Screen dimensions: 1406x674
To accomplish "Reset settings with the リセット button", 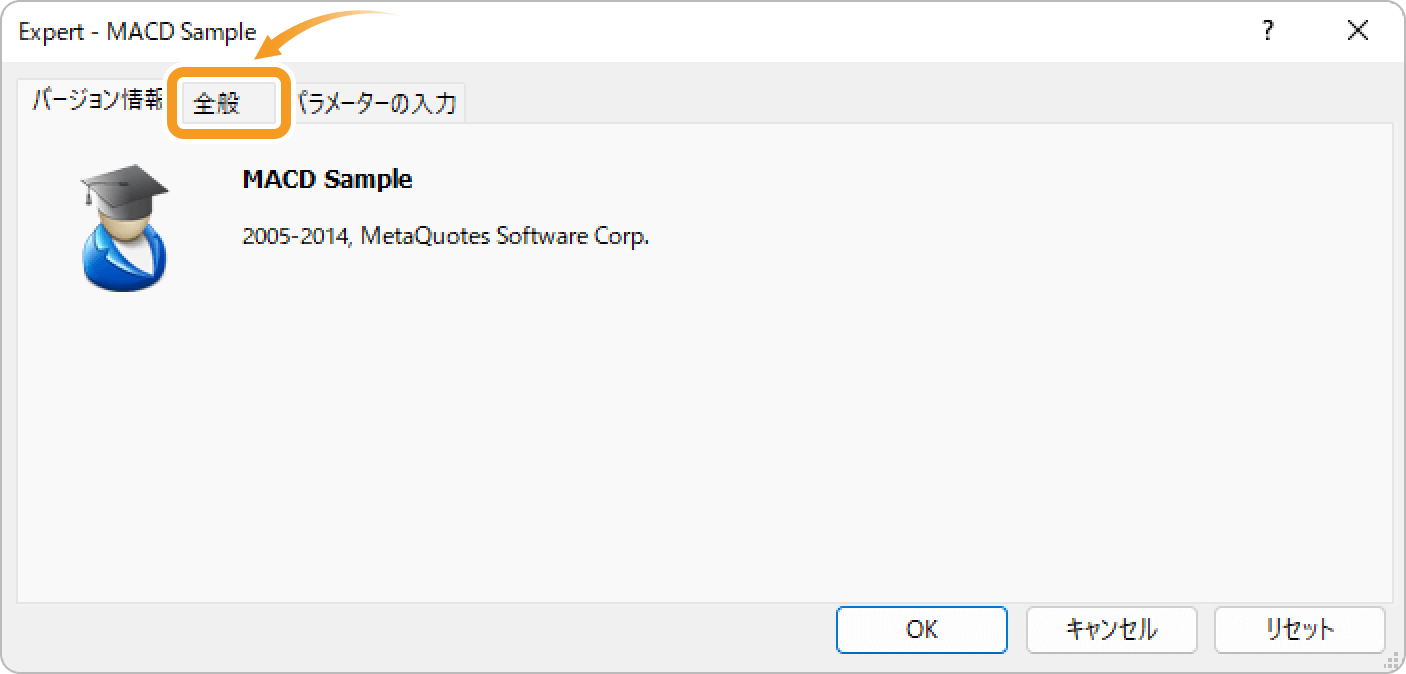I will point(1300,629).
